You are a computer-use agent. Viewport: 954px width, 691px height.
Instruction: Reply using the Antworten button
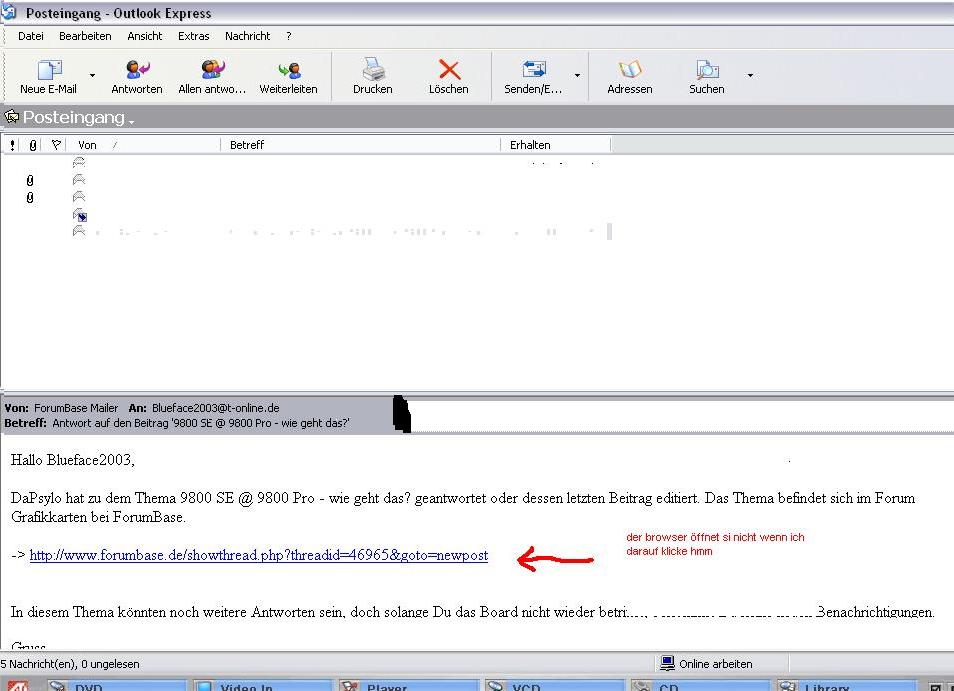(137, 76)
